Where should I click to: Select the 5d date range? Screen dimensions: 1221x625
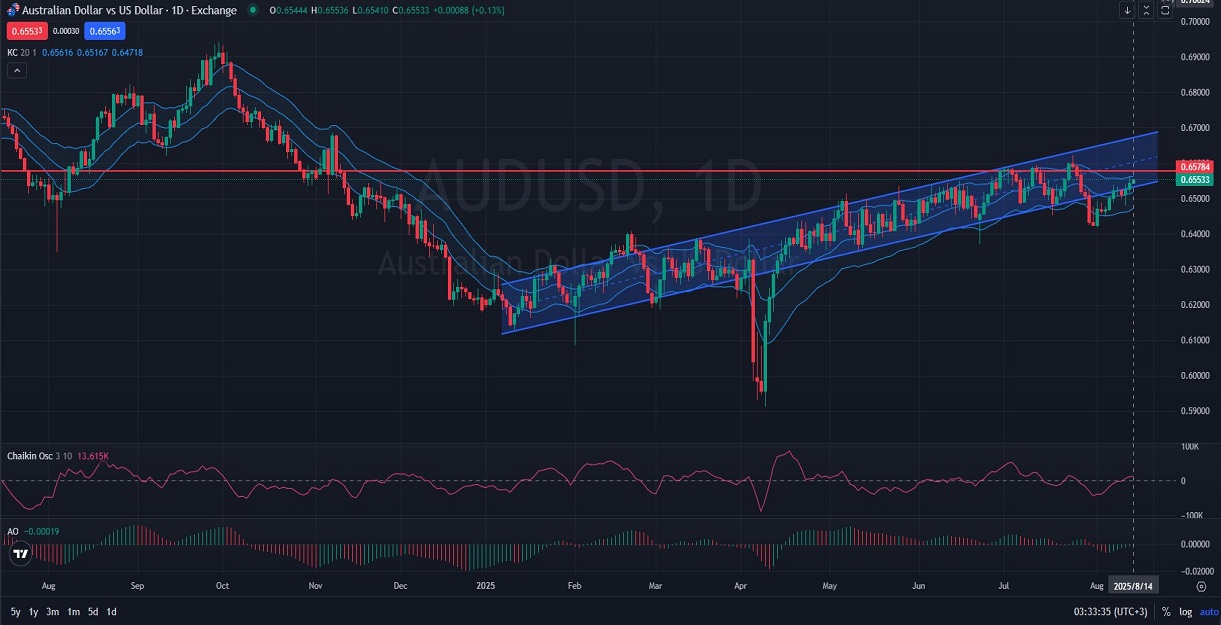click(93, 611)
